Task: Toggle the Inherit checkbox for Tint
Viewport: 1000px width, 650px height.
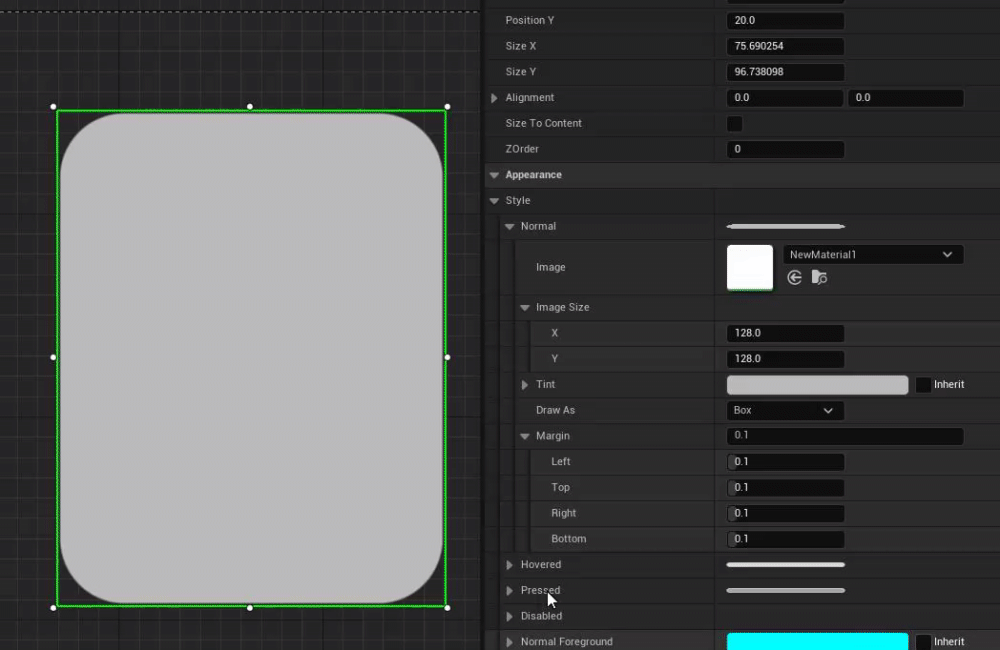Action: (924, 385)
